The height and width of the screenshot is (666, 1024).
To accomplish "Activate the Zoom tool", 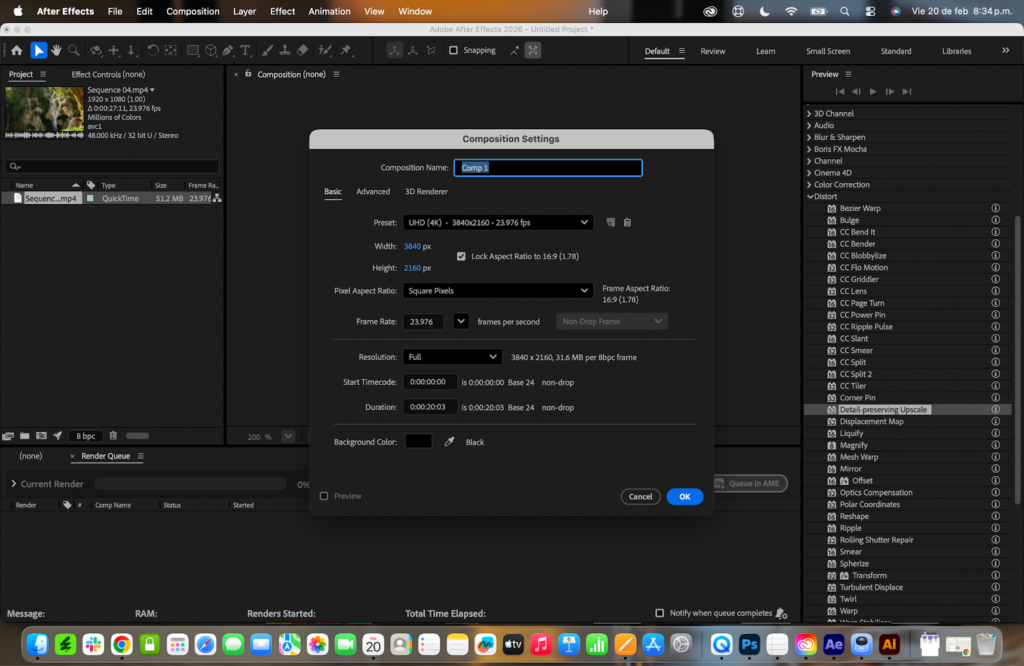I will 73,50.
